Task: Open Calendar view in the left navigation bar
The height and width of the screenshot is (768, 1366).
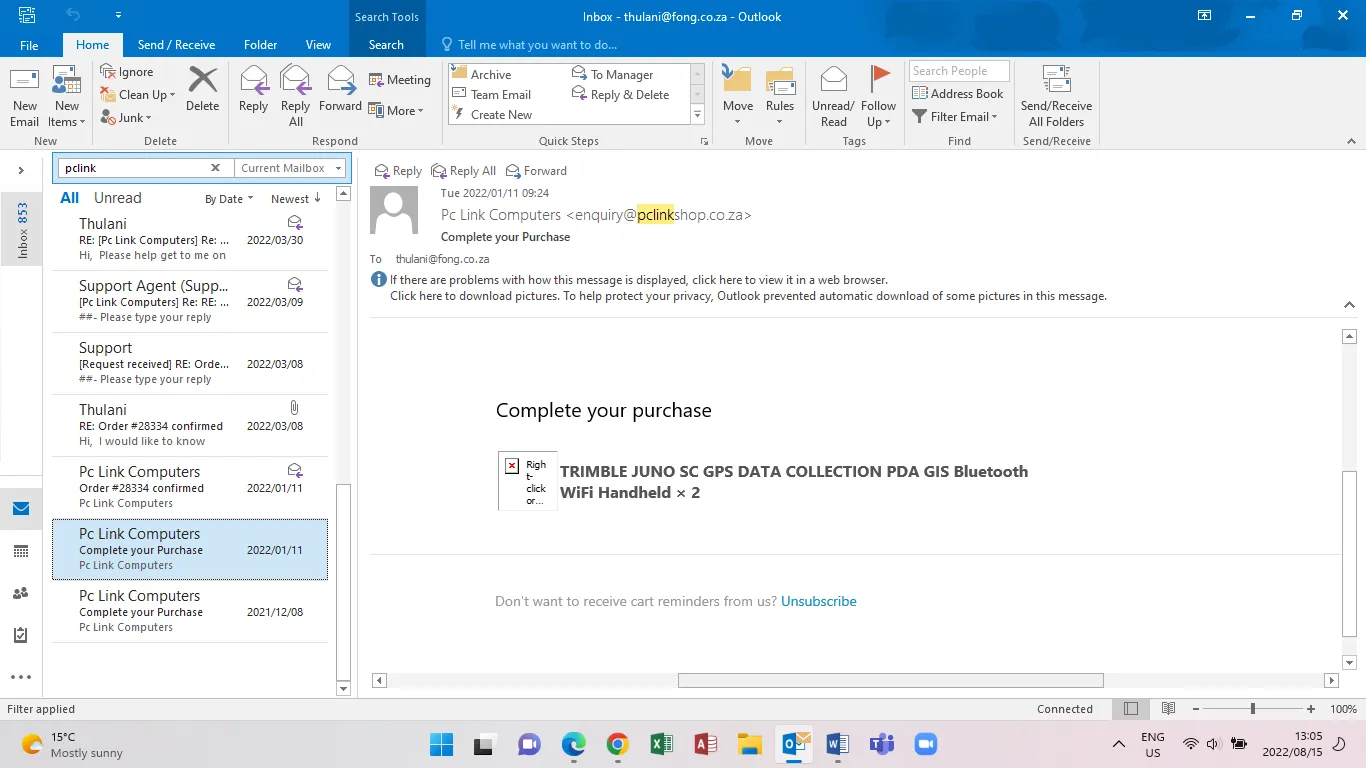Action: point(20,551)
